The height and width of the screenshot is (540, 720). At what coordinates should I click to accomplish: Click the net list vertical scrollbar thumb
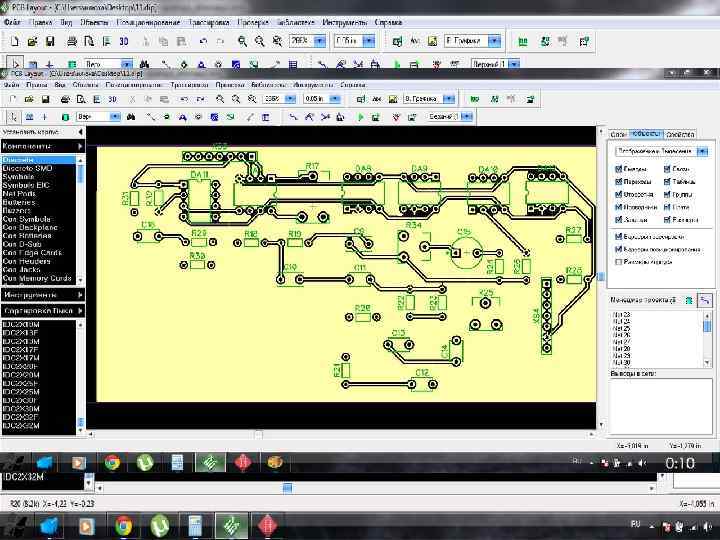[x=707, y=326]
